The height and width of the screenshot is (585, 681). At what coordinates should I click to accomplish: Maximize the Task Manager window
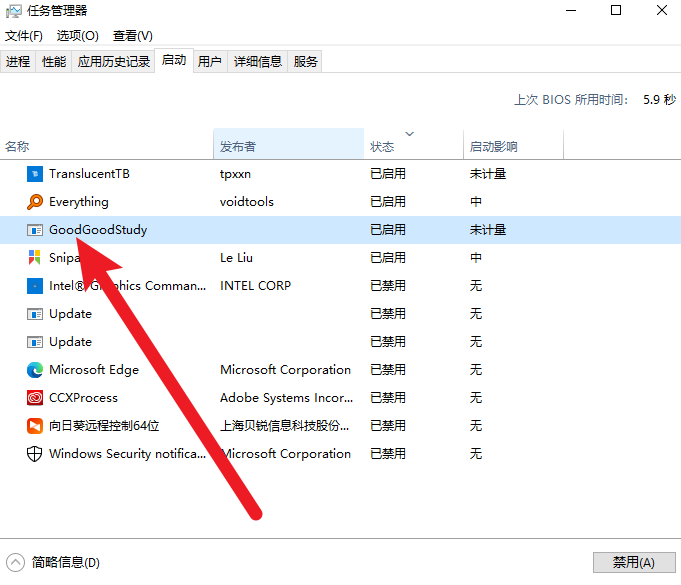point(616,10)
